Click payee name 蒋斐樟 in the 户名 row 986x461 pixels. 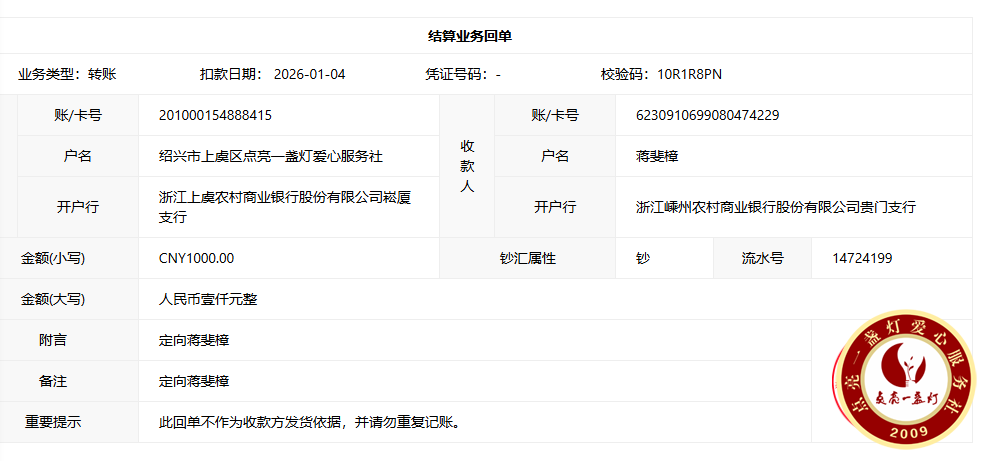coord(657,156)
